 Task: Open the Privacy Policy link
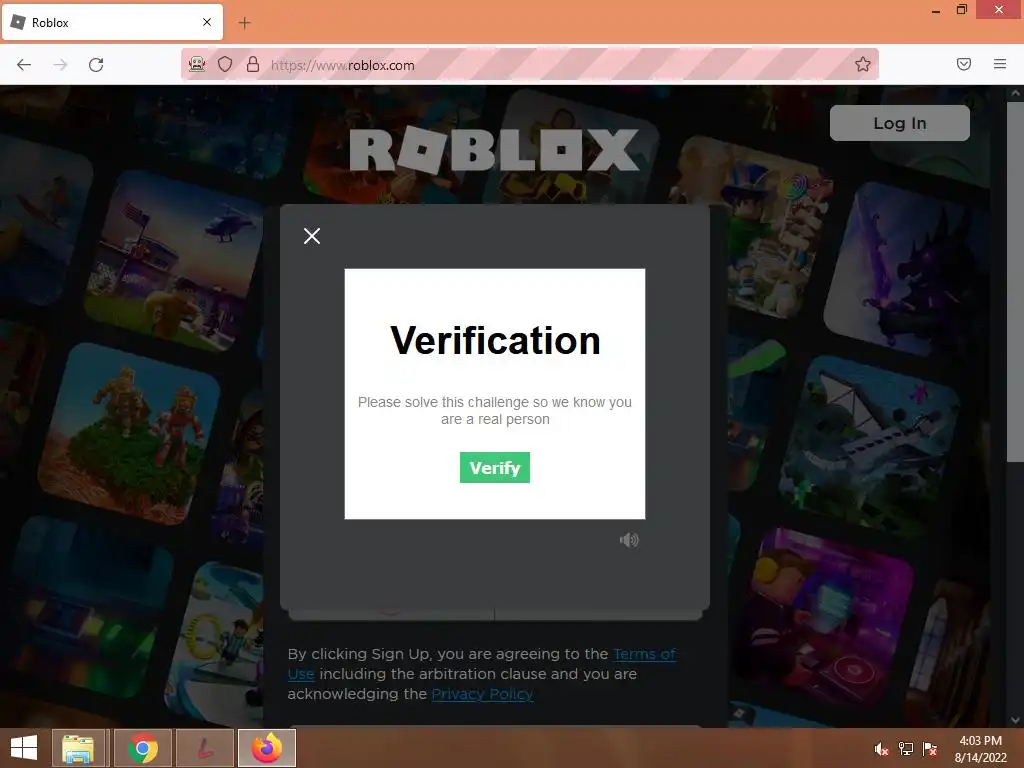482,694
